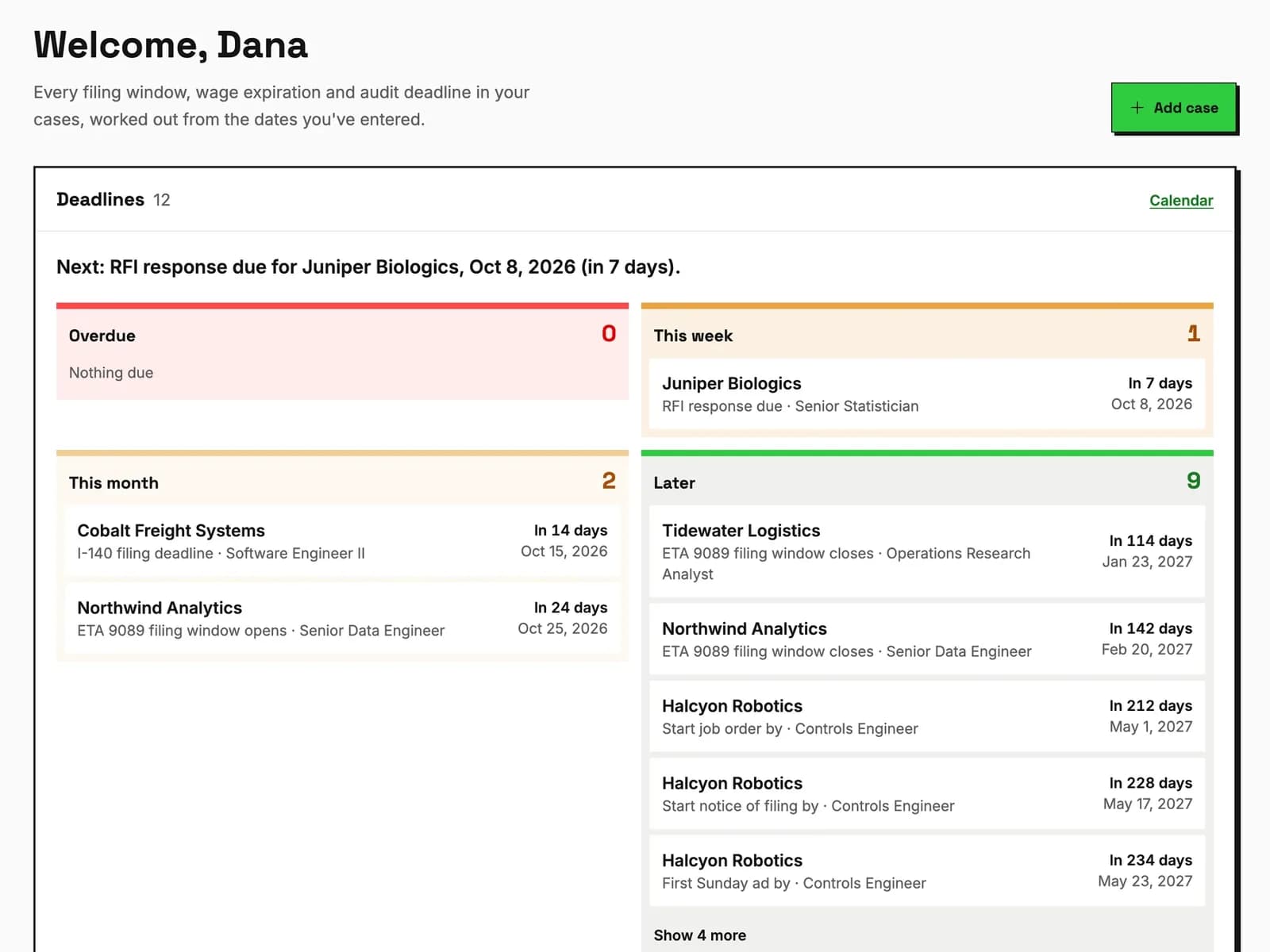
Task: Select Northwind Analytics filing window opens card
Action: click(x=342, y=618)
